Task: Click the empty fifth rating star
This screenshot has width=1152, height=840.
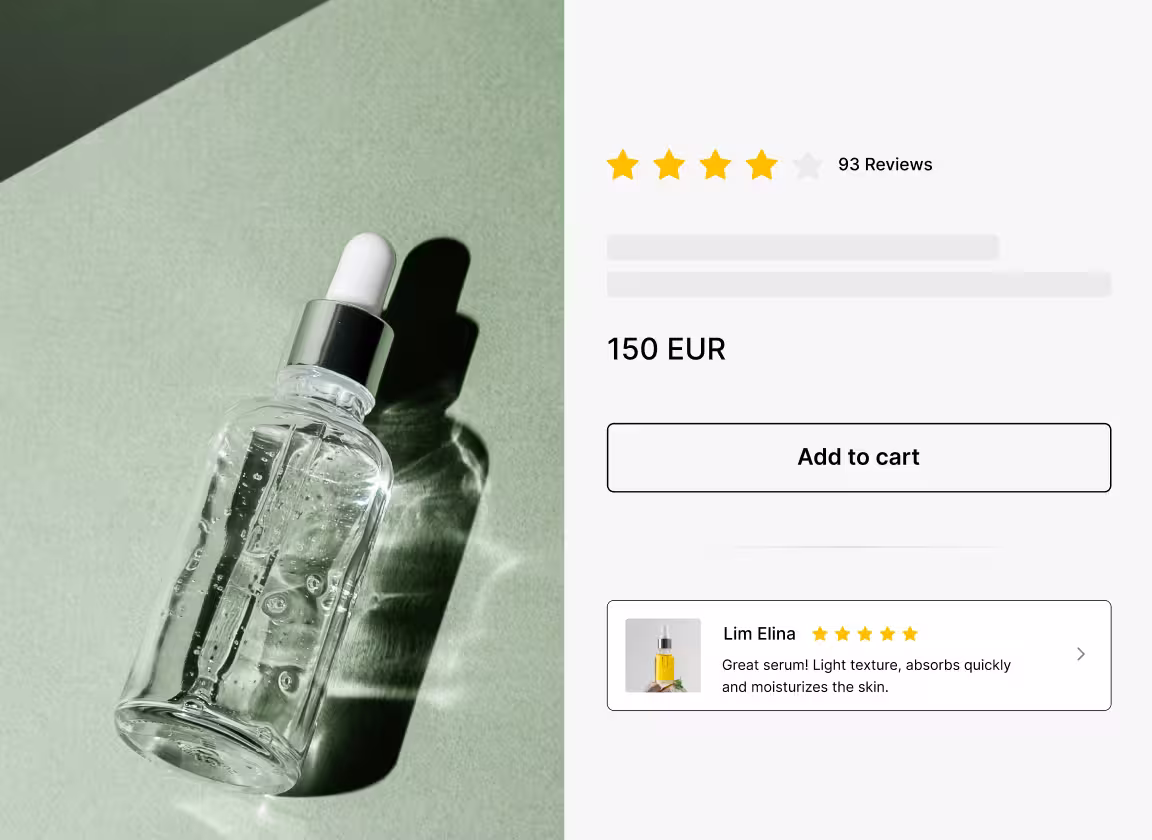Action: tap(807, 165)
